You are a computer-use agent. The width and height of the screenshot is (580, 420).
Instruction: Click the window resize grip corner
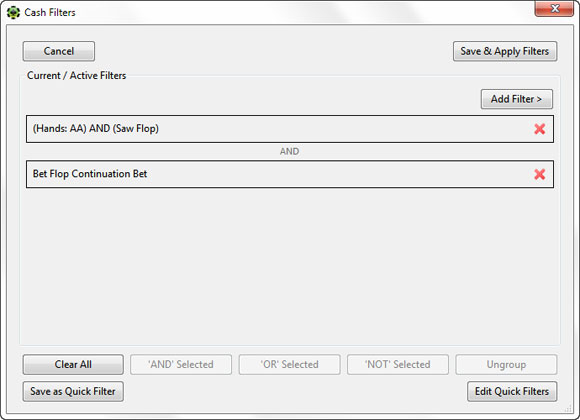(x=569, y=409)
